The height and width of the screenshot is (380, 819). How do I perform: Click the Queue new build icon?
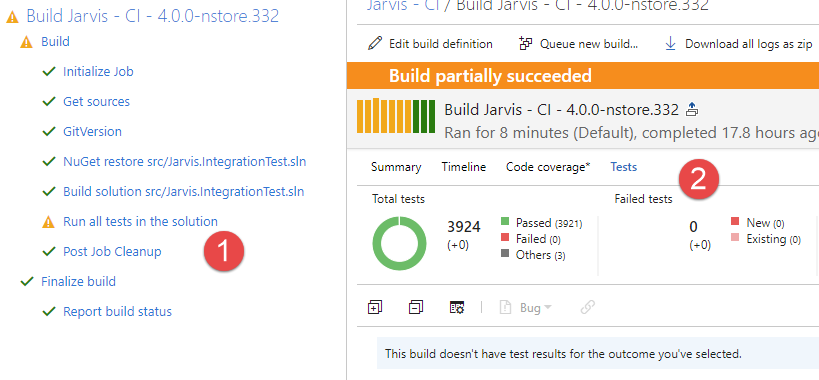[x=525, y=43]
